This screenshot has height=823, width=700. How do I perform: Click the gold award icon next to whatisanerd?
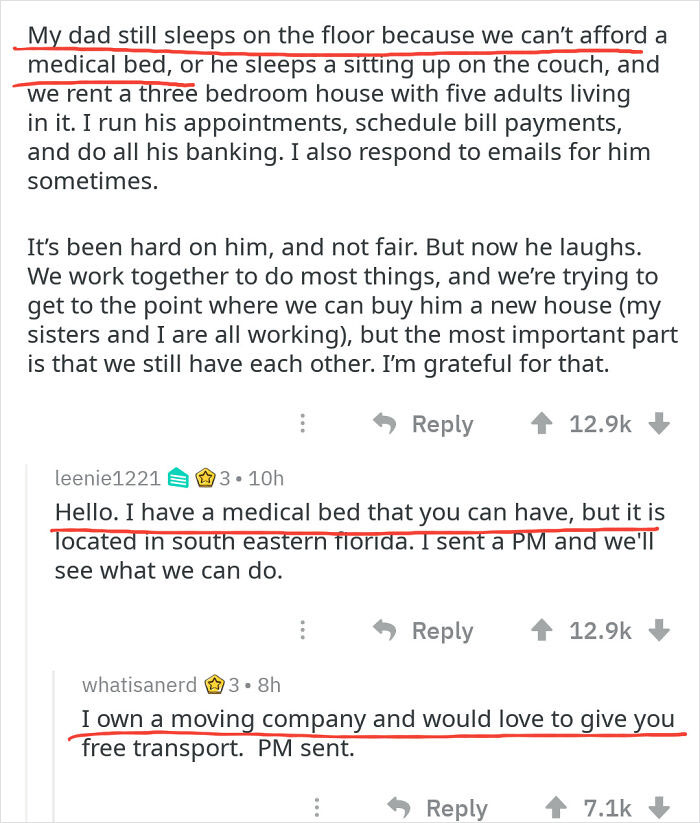click(x=214, y=685)
